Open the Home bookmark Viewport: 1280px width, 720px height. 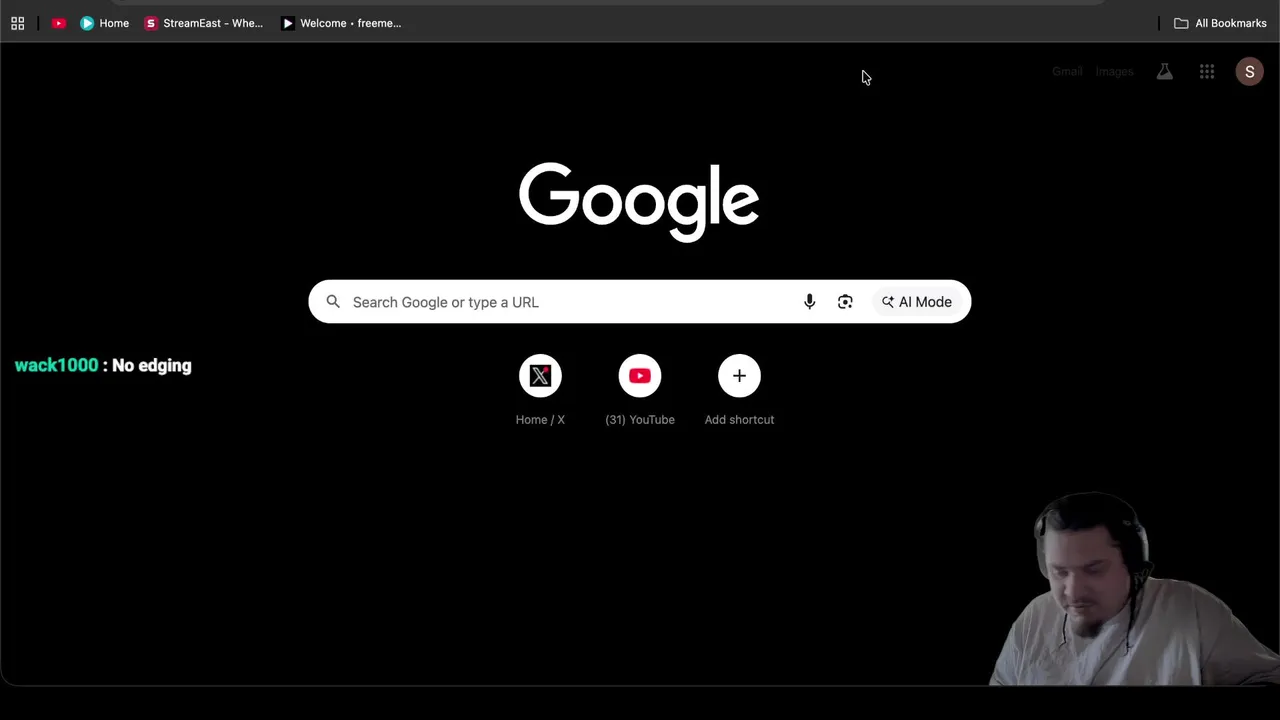104,23
